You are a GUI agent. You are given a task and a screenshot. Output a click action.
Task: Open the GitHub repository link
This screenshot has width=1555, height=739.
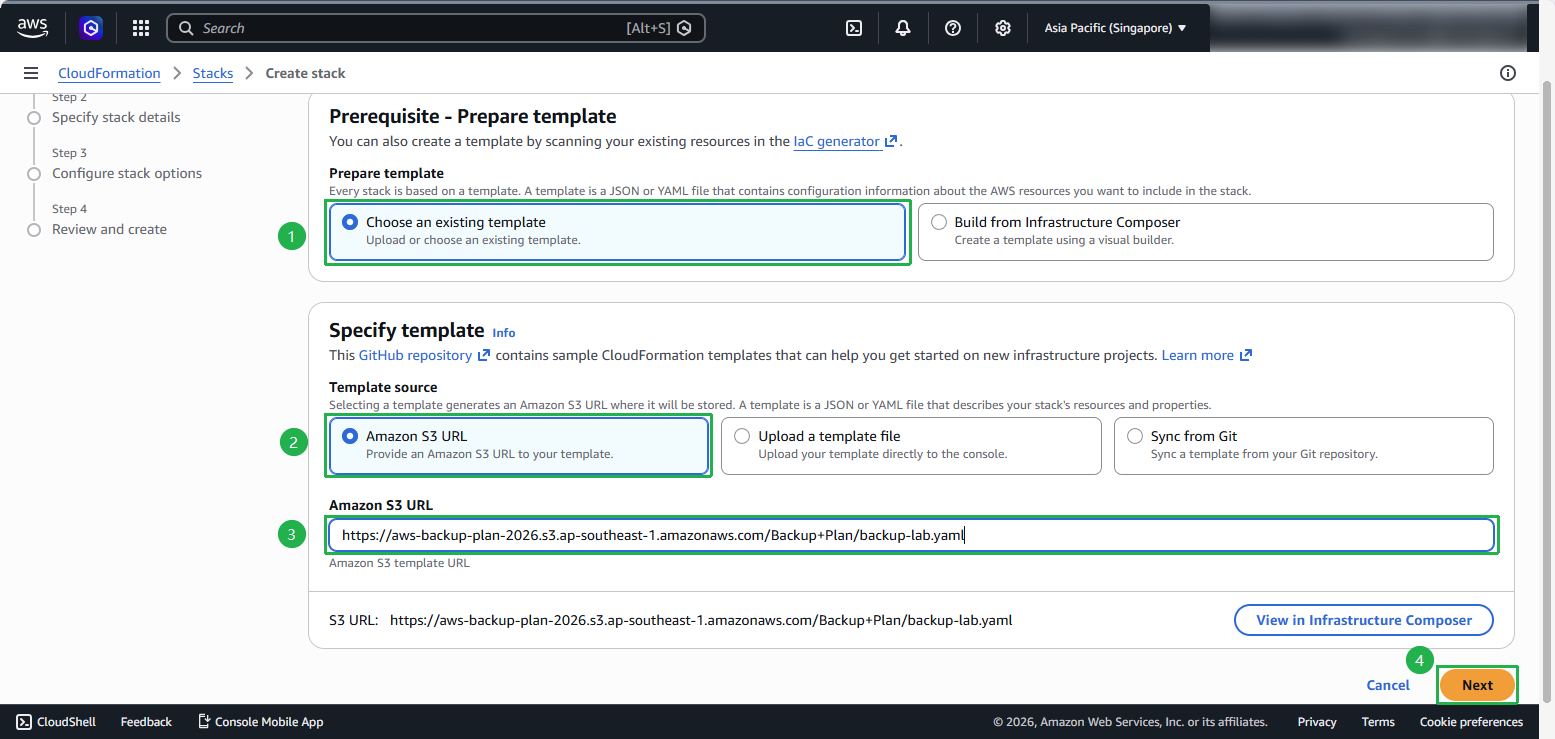(x=424, y=355)
